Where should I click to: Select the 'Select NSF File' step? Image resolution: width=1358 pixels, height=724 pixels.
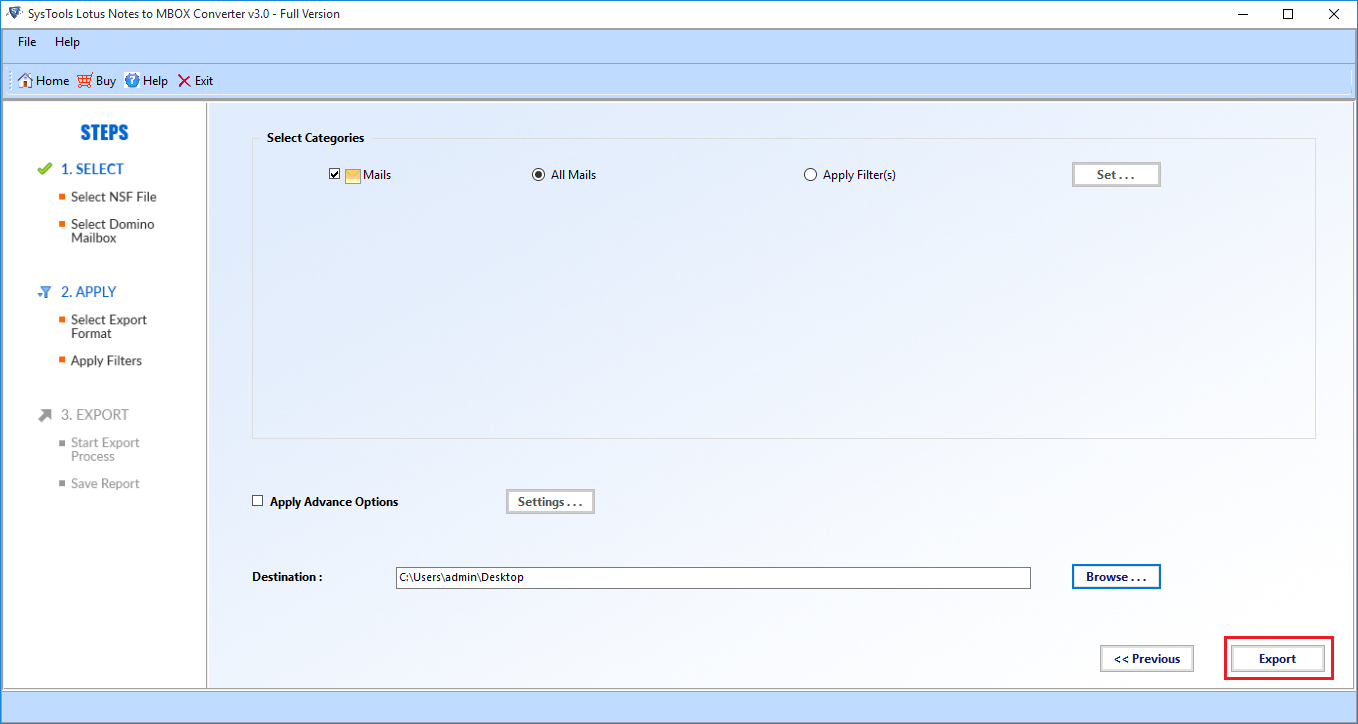point(114,197)
